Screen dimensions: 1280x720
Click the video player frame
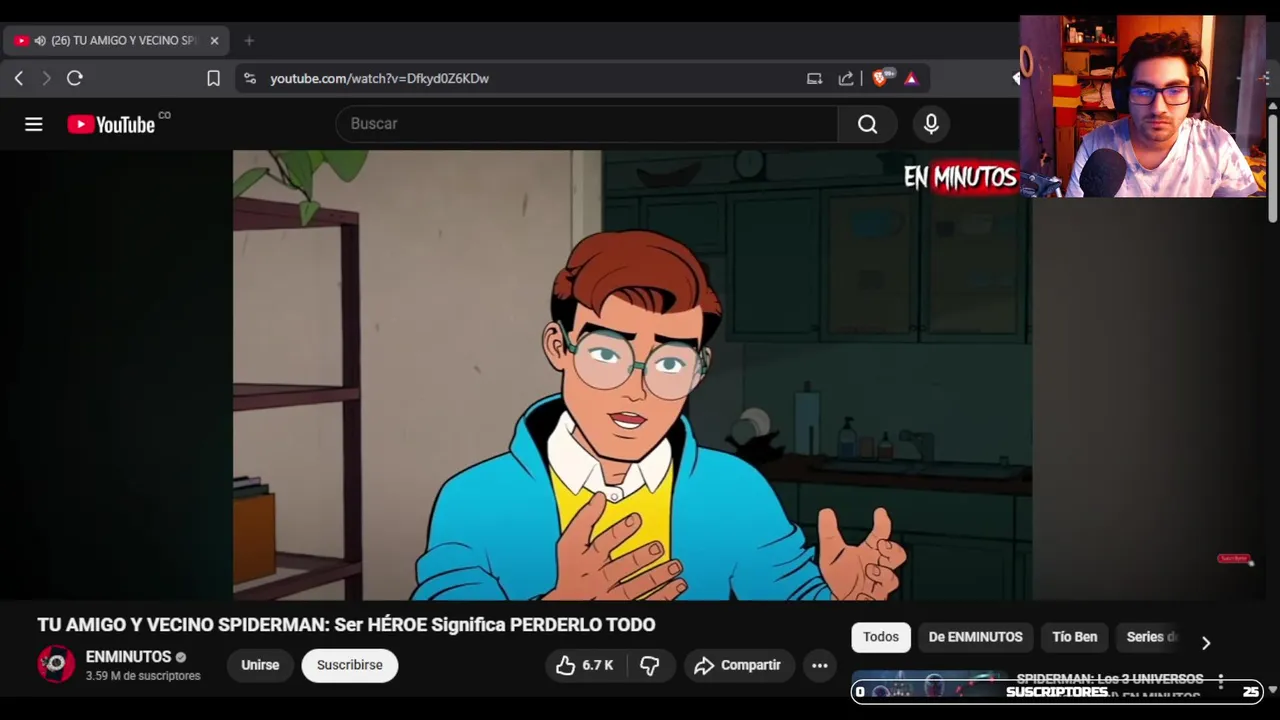pos(632,375)
